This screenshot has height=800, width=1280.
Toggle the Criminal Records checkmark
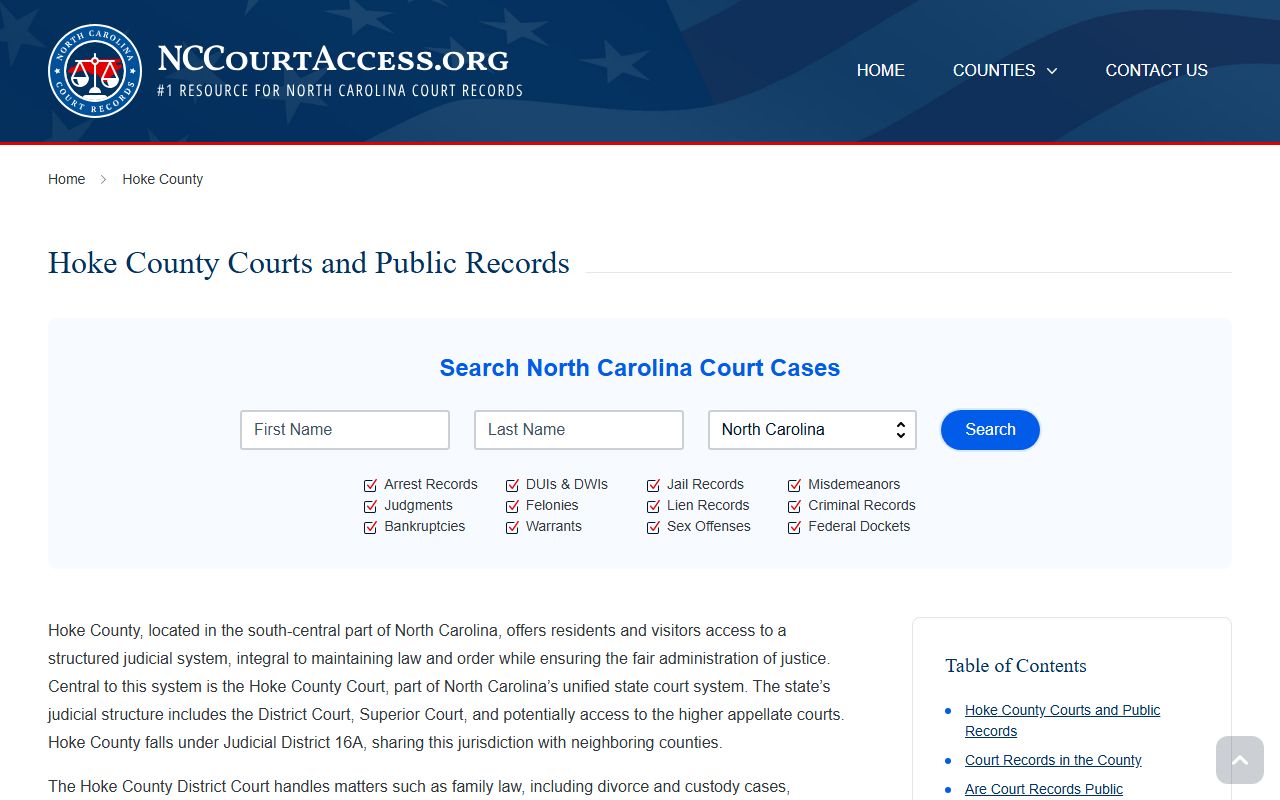coord(794,506)
